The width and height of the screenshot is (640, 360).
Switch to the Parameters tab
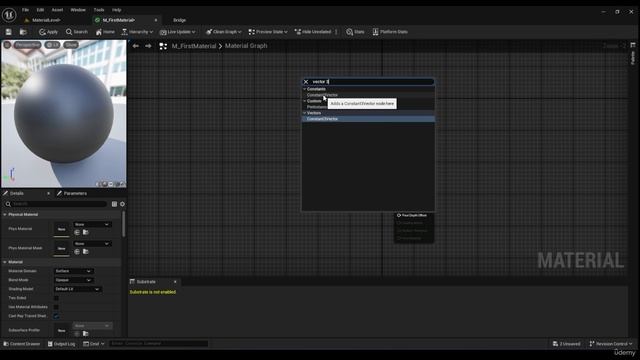(x=72, y=193)
